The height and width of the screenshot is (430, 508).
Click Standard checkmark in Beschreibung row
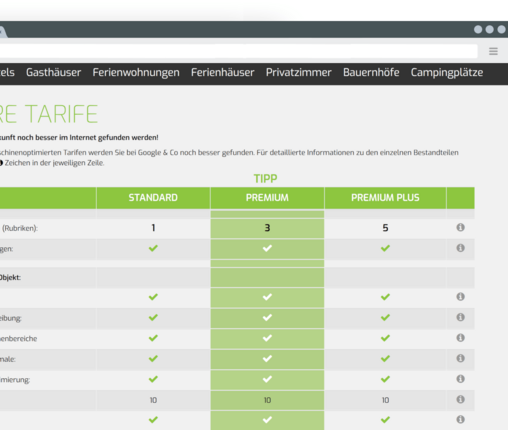[153, 317]
